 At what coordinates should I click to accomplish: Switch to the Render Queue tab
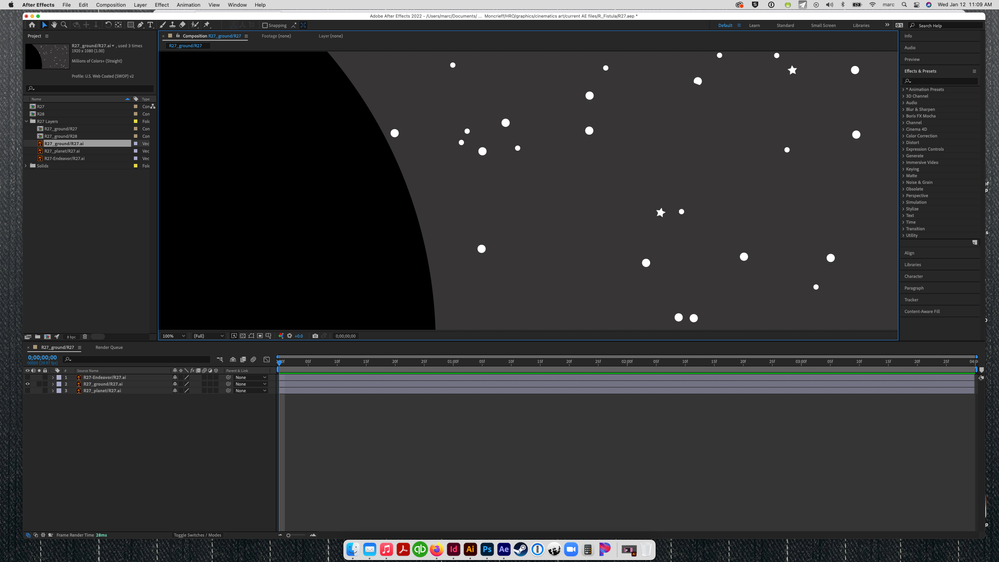(x=109, y=347)
